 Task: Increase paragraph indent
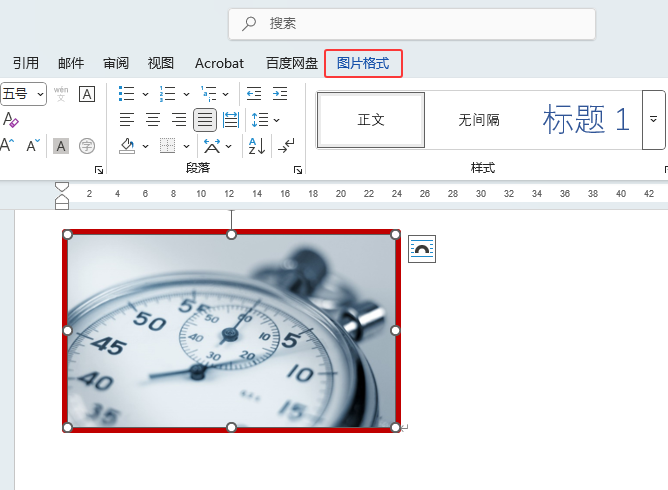coord(280,94)
